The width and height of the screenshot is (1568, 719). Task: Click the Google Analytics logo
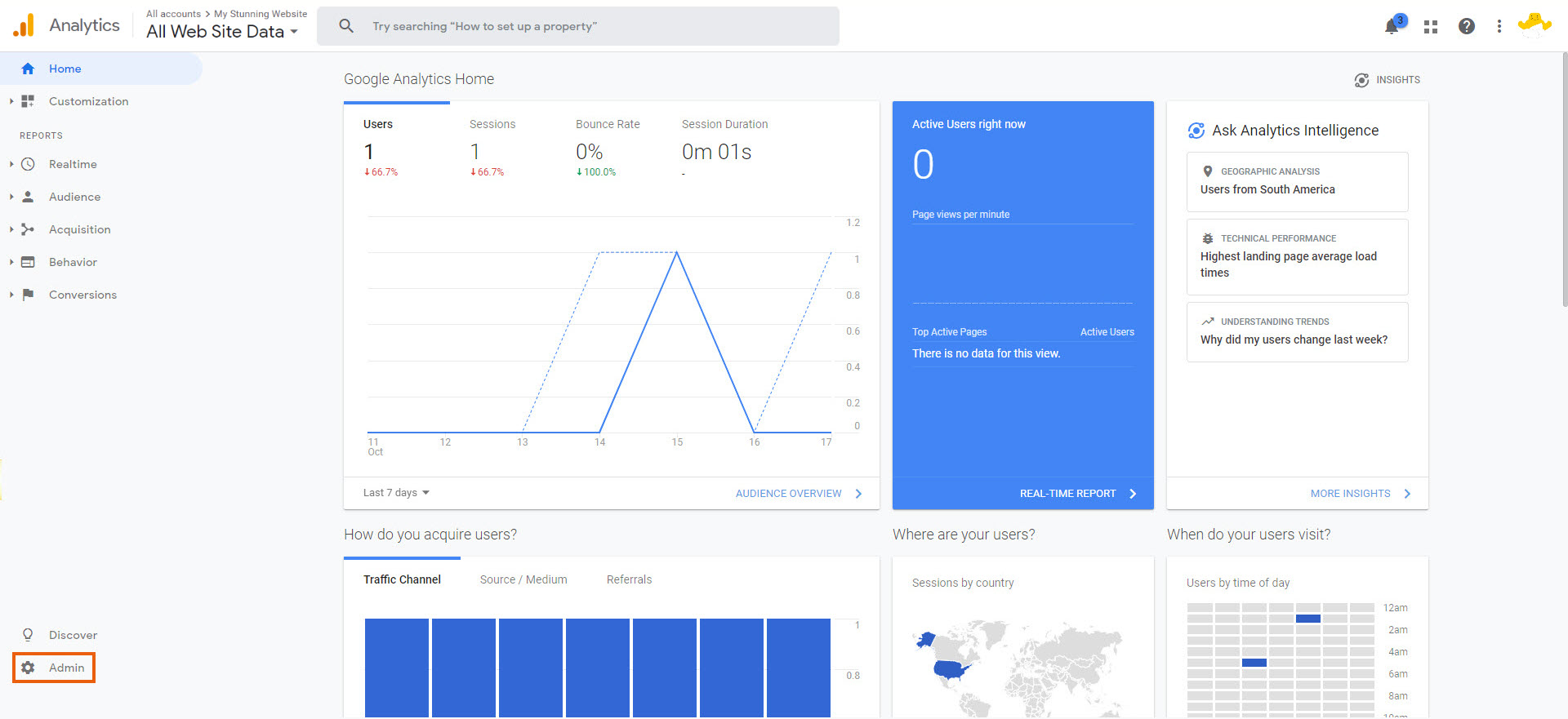(24, 25)
